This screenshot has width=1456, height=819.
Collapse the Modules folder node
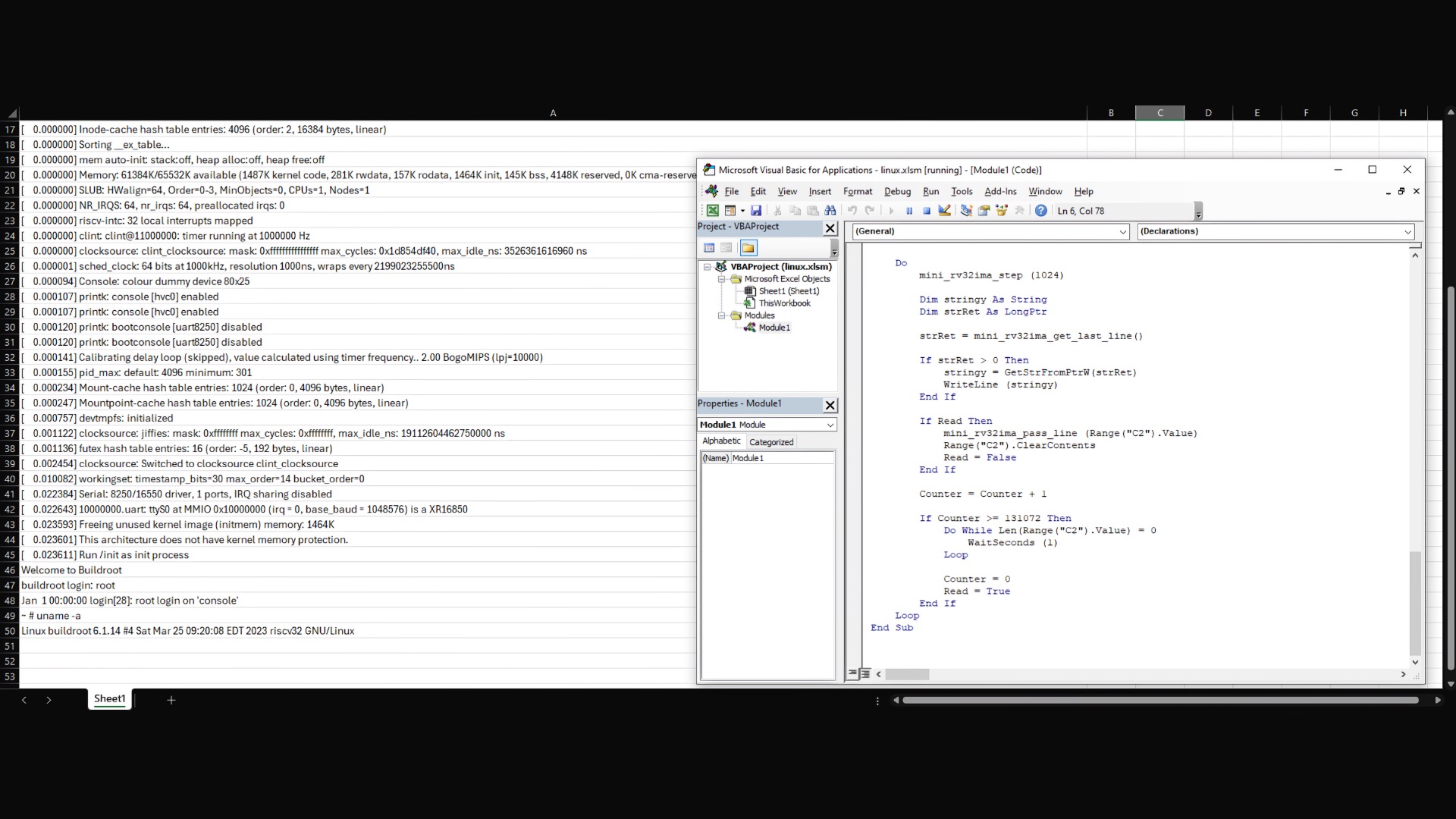(x=722, y=315)
